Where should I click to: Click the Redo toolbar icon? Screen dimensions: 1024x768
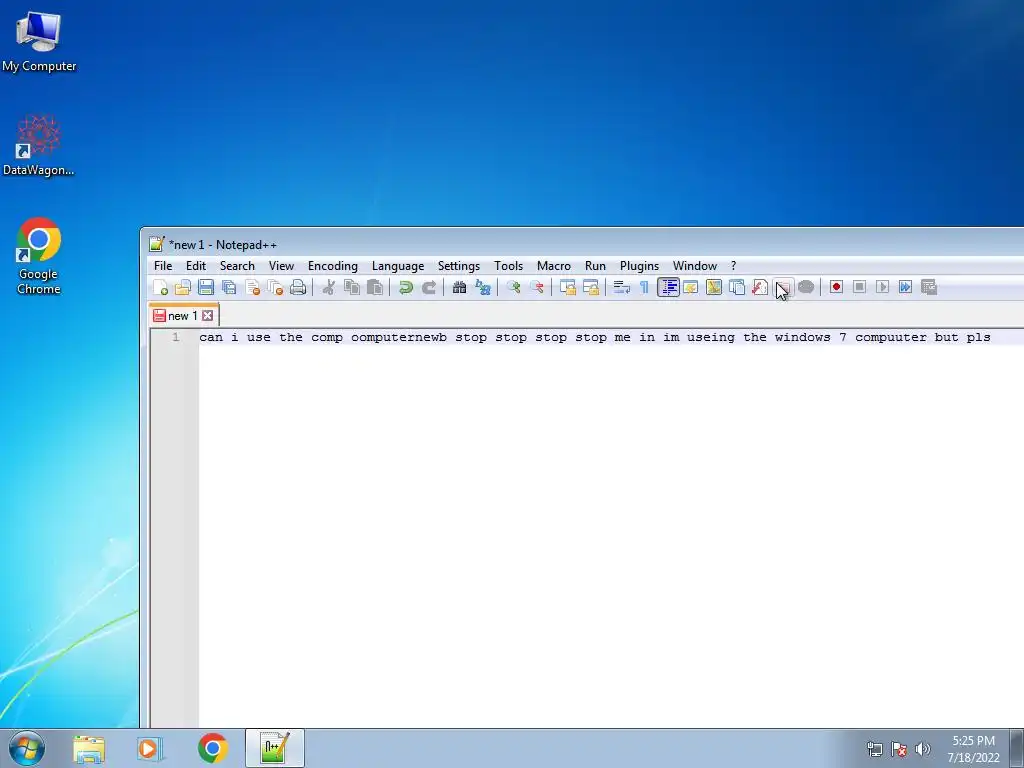point(428,287)
